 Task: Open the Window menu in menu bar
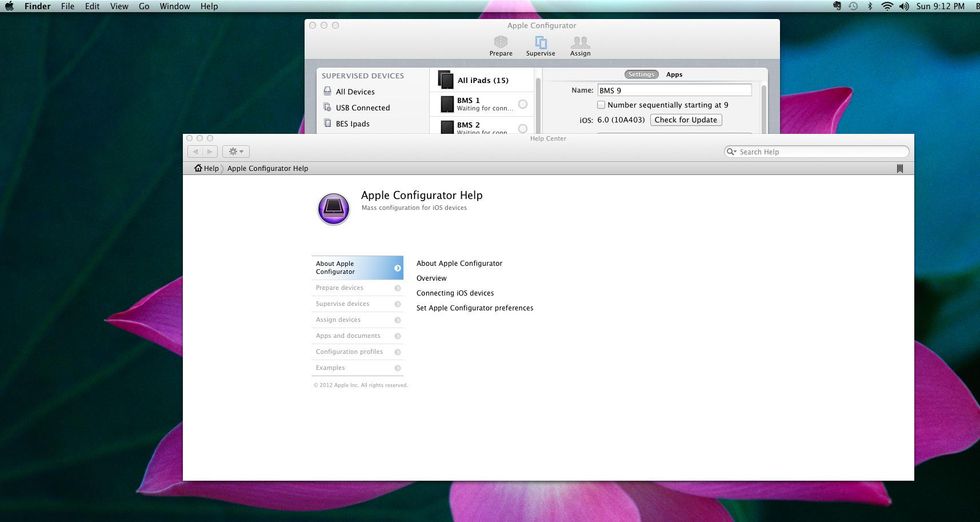175,6
